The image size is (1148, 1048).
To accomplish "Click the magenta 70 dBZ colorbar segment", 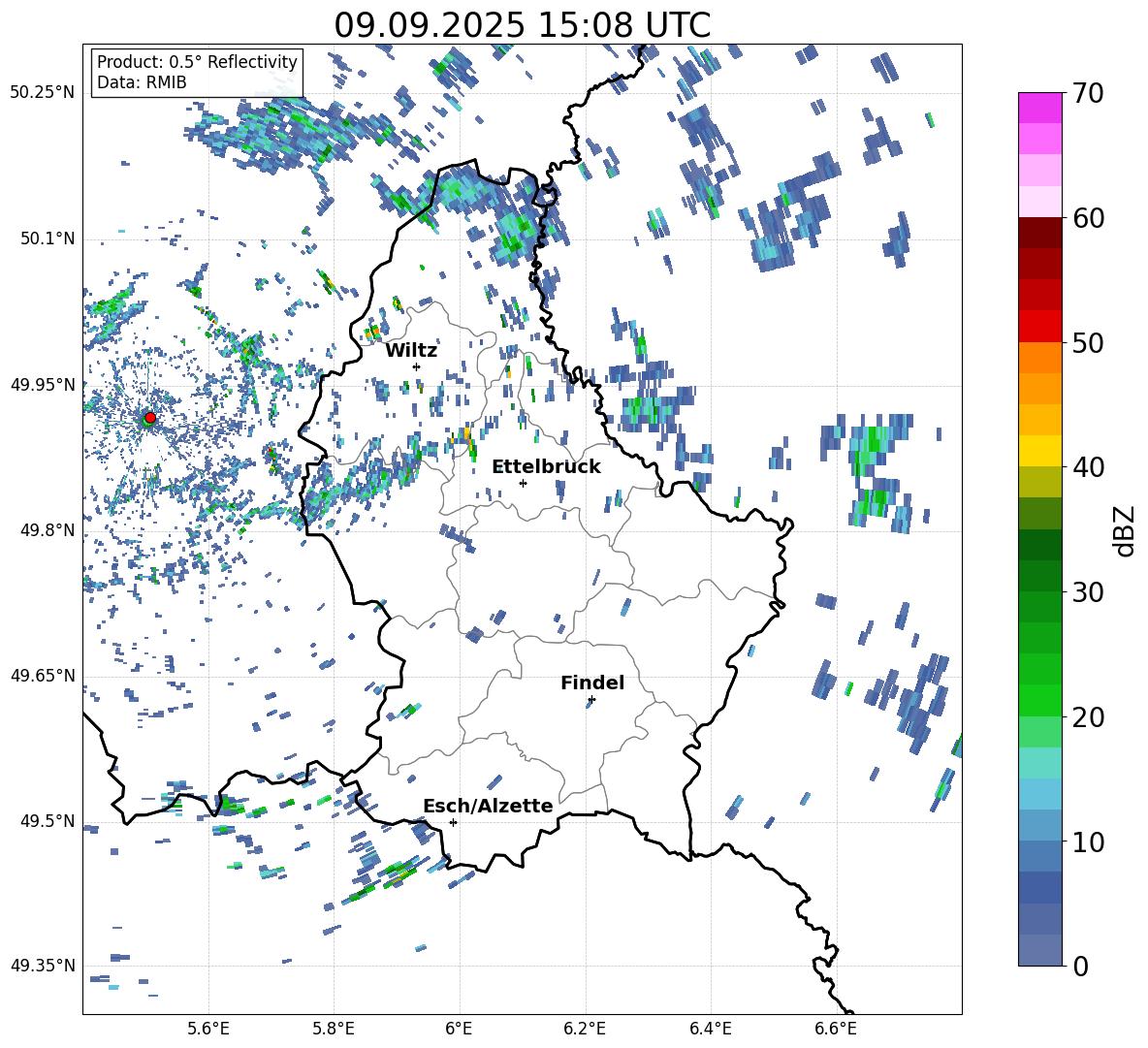I will coord(1039,108).
